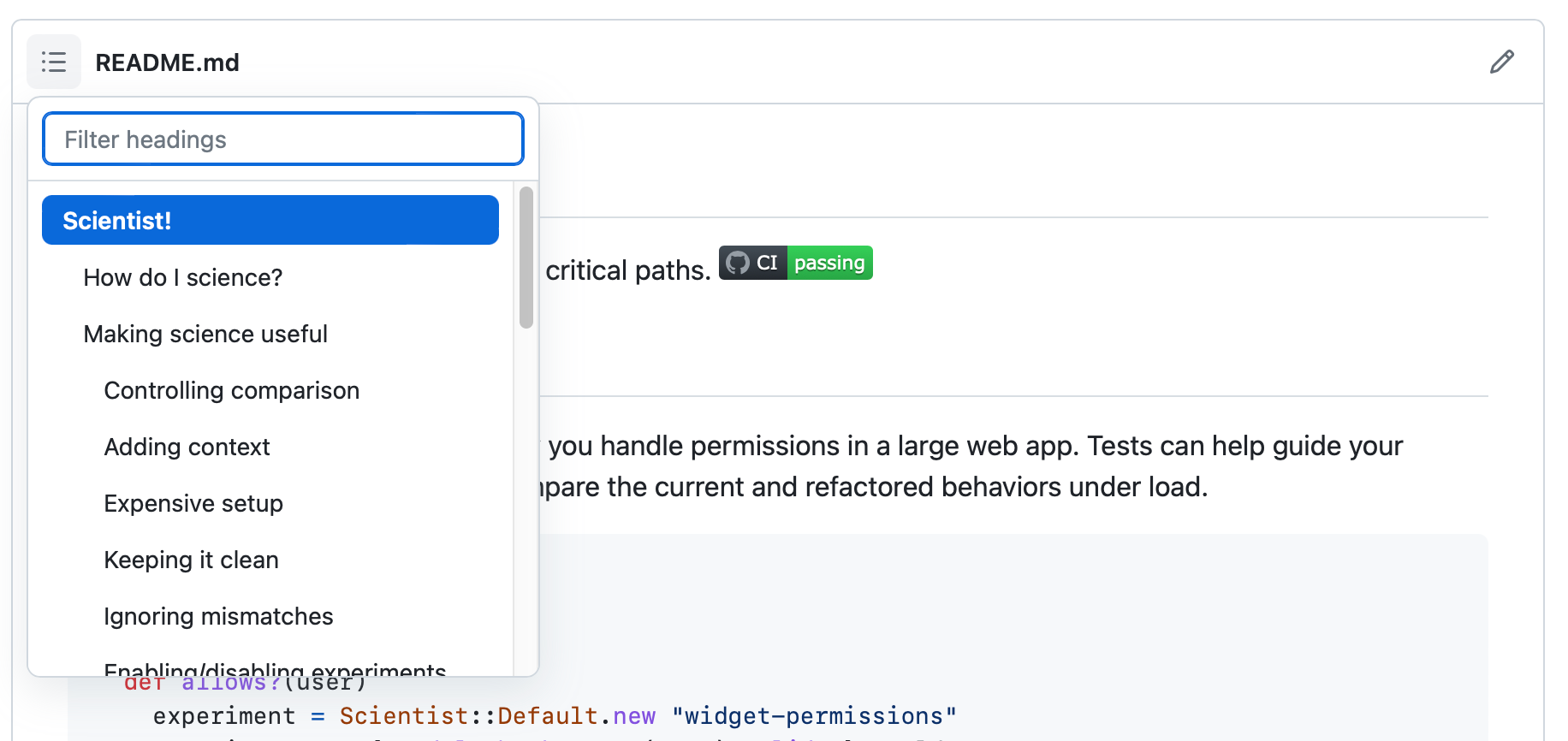Image resolution: width=1568 pixels, height=741 pixels.
Task: Click the README.md file title
Action: pyautogui.click(x=167, y=62)
